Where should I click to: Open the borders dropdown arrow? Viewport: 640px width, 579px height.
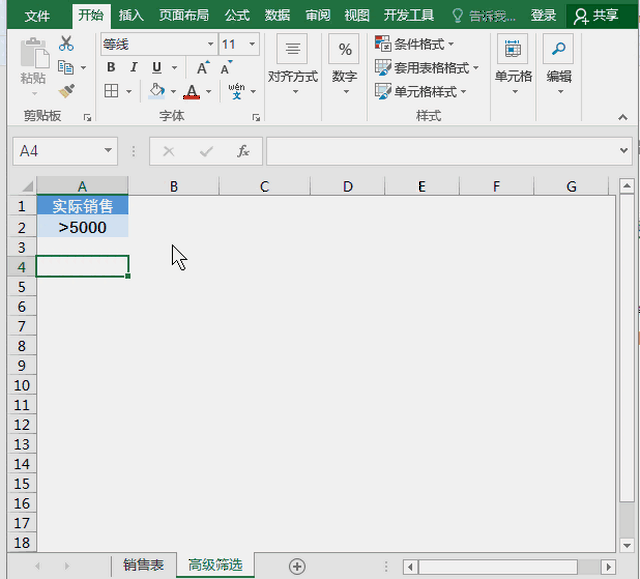129,91
